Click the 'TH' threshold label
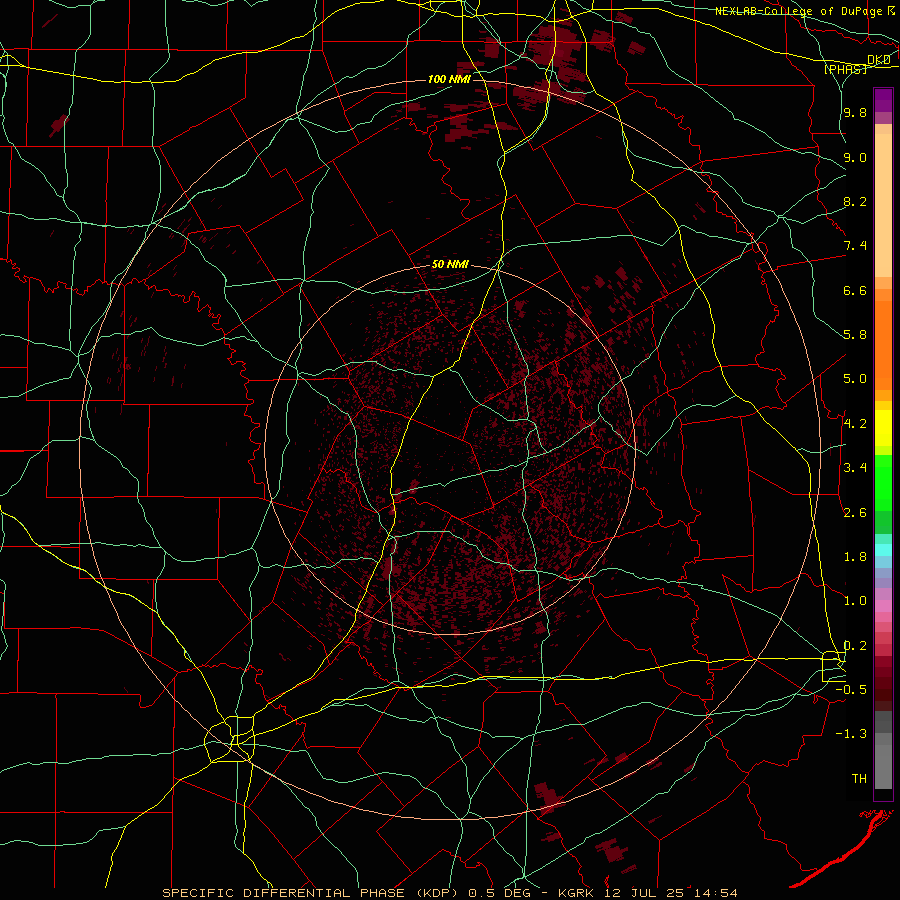Viewport: 900px width, 900px height. (x=859, y=779)
